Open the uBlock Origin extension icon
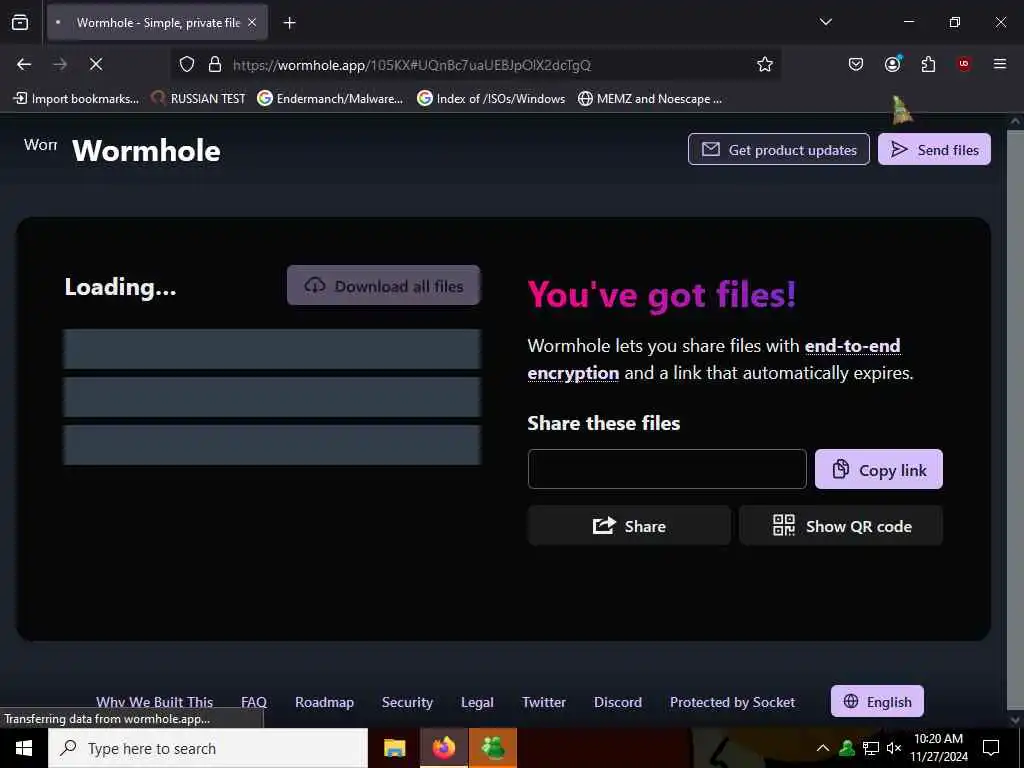 click(x=963, y=64)
